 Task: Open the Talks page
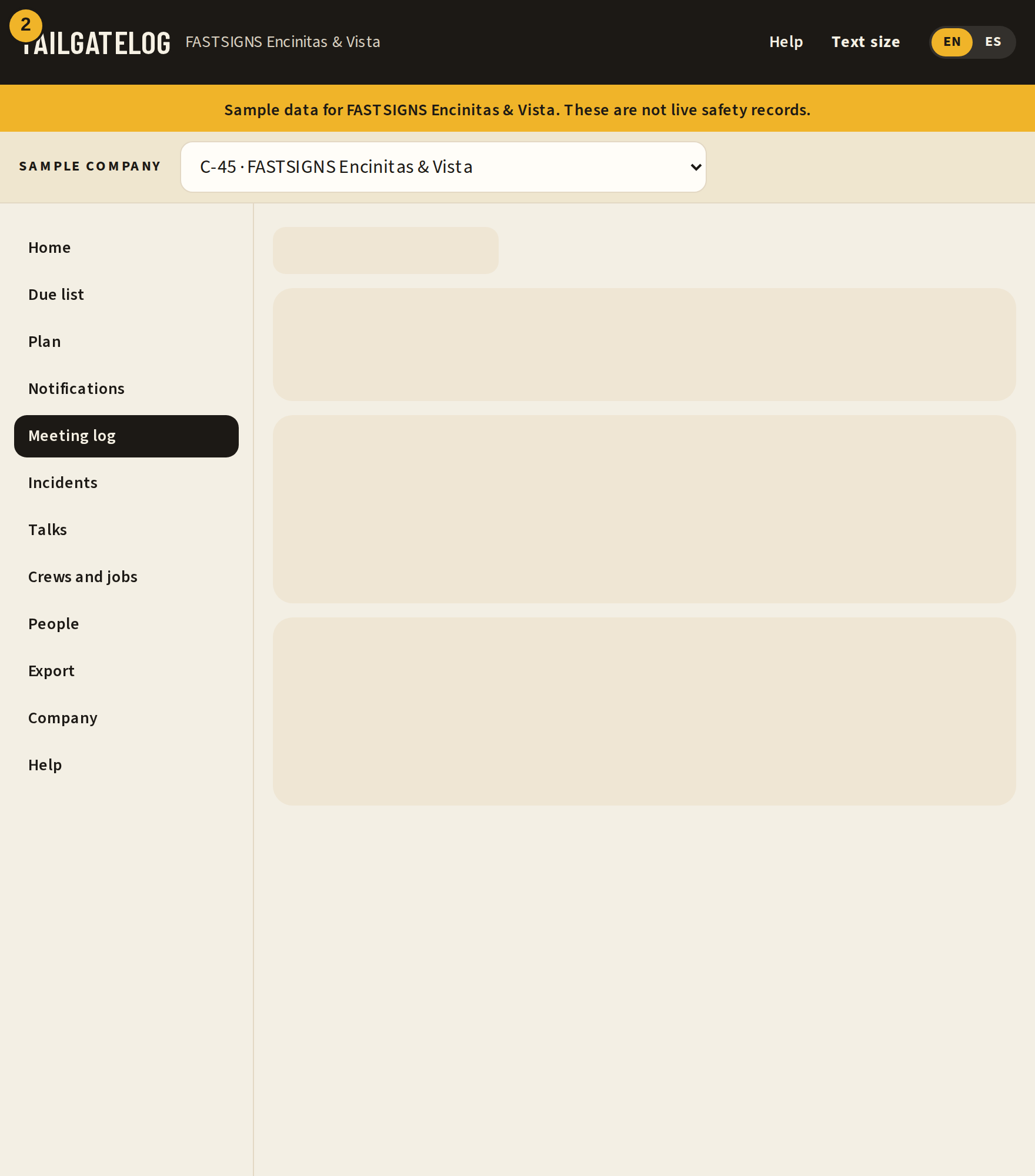[126, 530]
